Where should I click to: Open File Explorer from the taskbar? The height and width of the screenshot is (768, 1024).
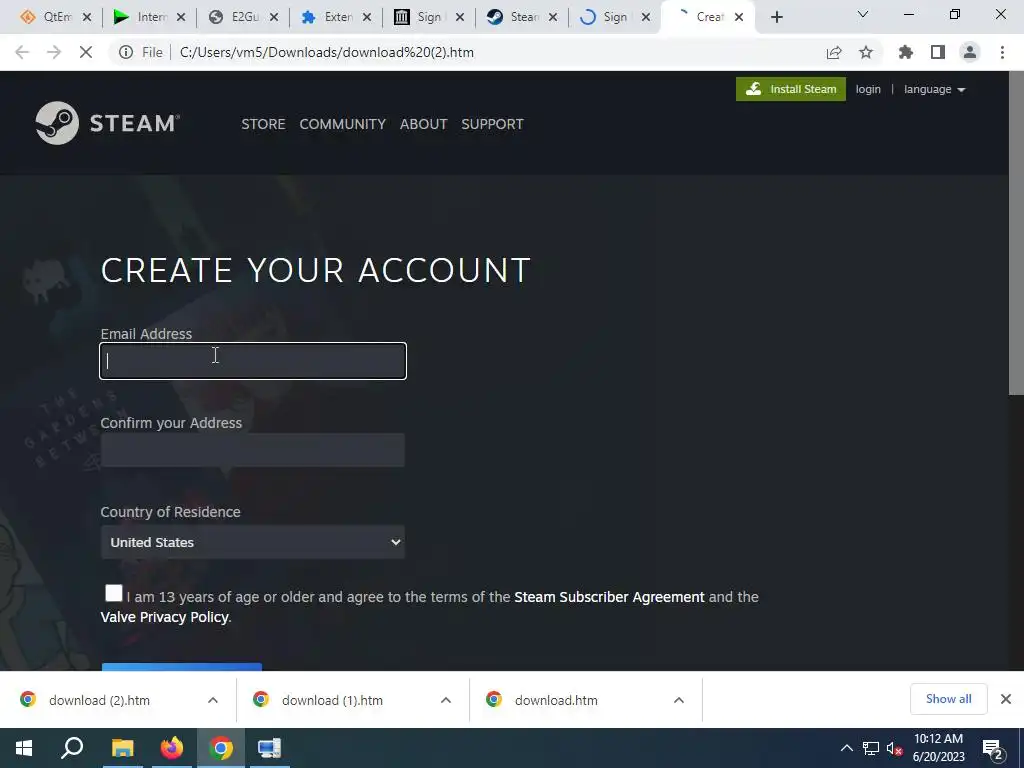(122, 748)
